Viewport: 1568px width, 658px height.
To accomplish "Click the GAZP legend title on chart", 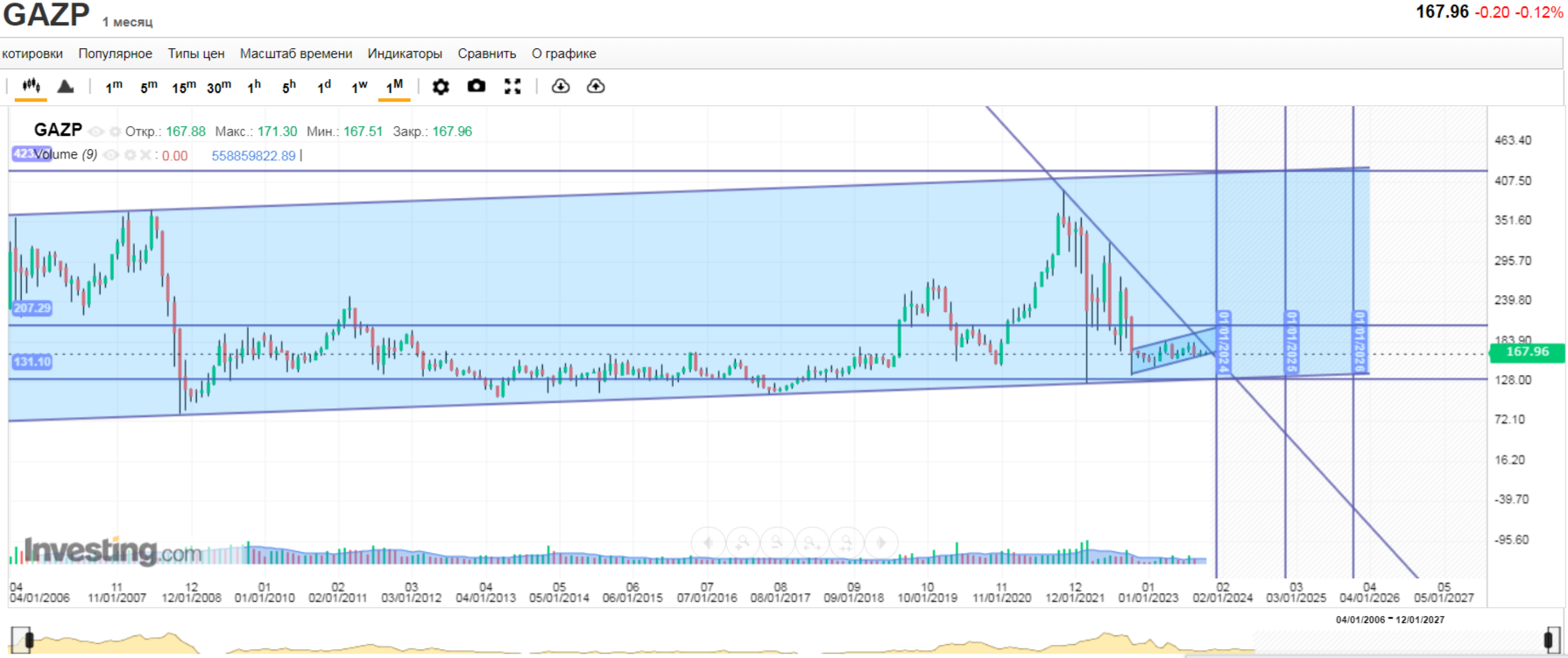I will click(58, 130).
